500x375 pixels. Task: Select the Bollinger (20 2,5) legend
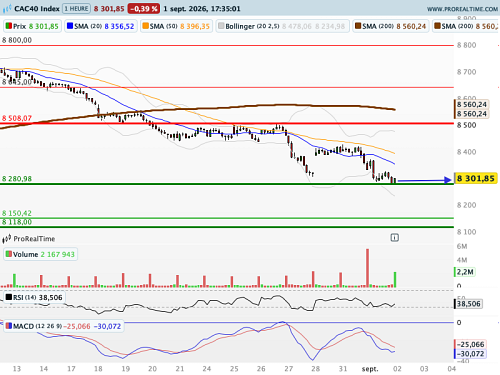tap(282, 26)
